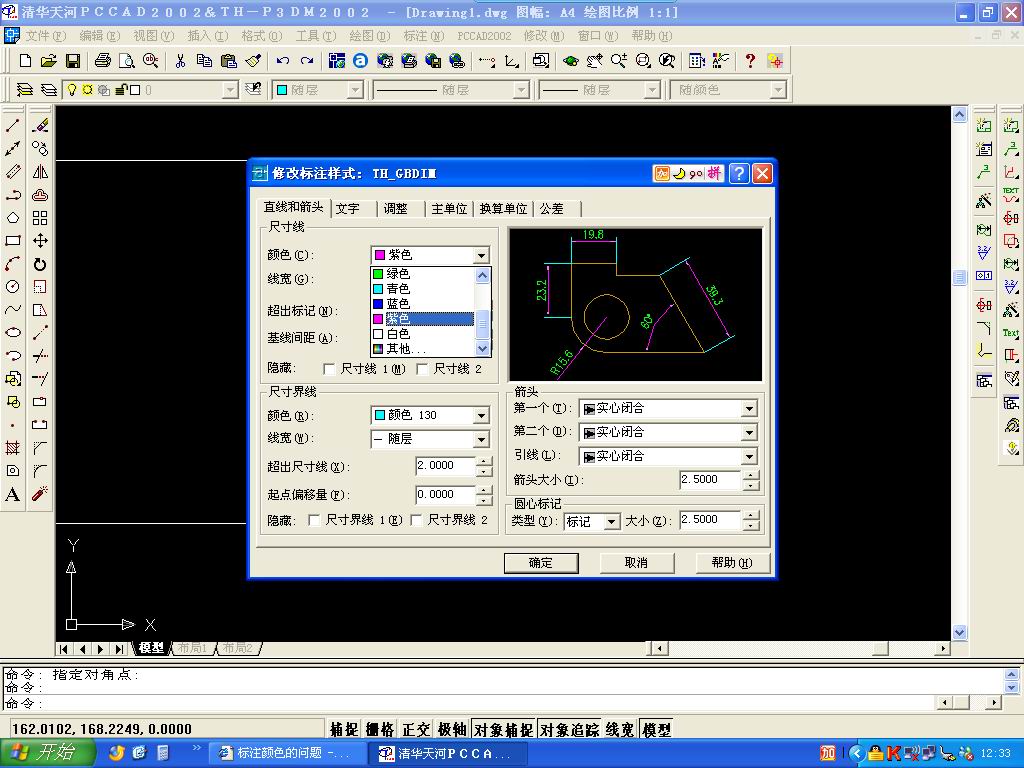The height and width of the screenshot is (768, 1024).
Task: Select the Line draw tool
Action: 12,125
